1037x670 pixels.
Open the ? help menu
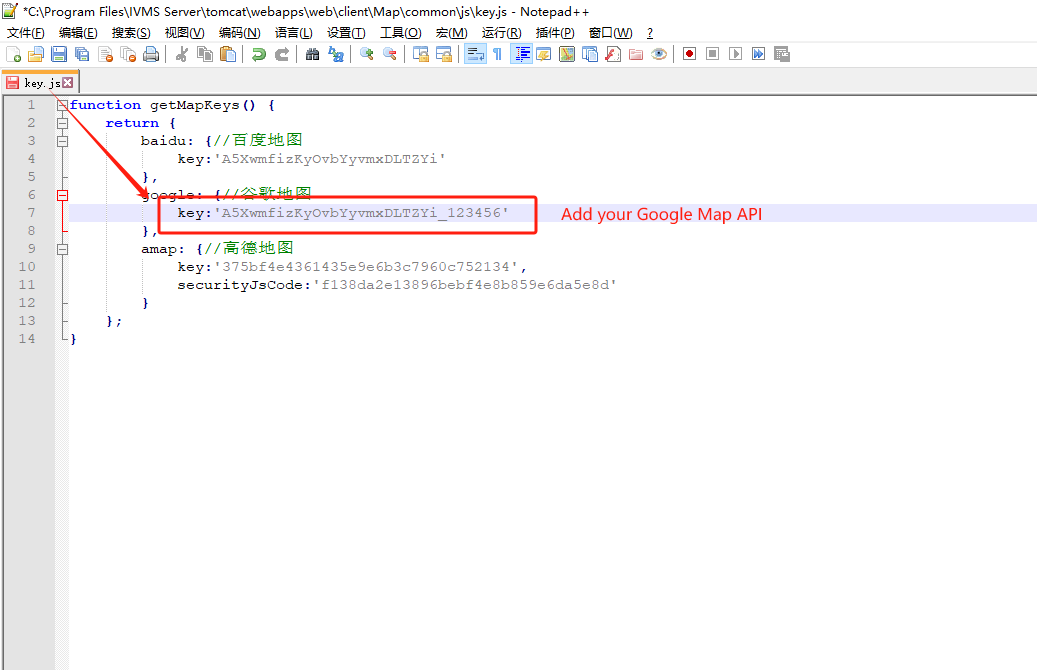pos(650,32)
